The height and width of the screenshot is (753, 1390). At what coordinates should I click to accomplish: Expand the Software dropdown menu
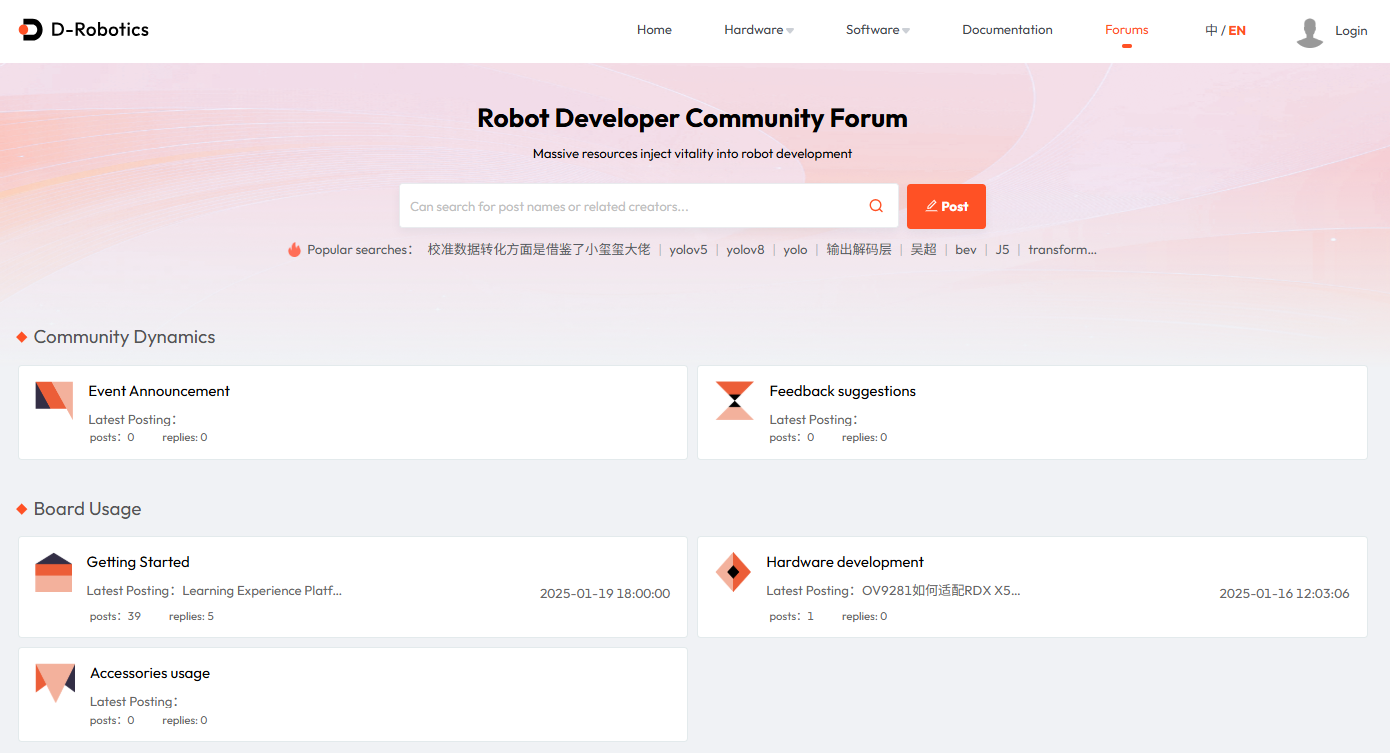(x=878, y=30)
